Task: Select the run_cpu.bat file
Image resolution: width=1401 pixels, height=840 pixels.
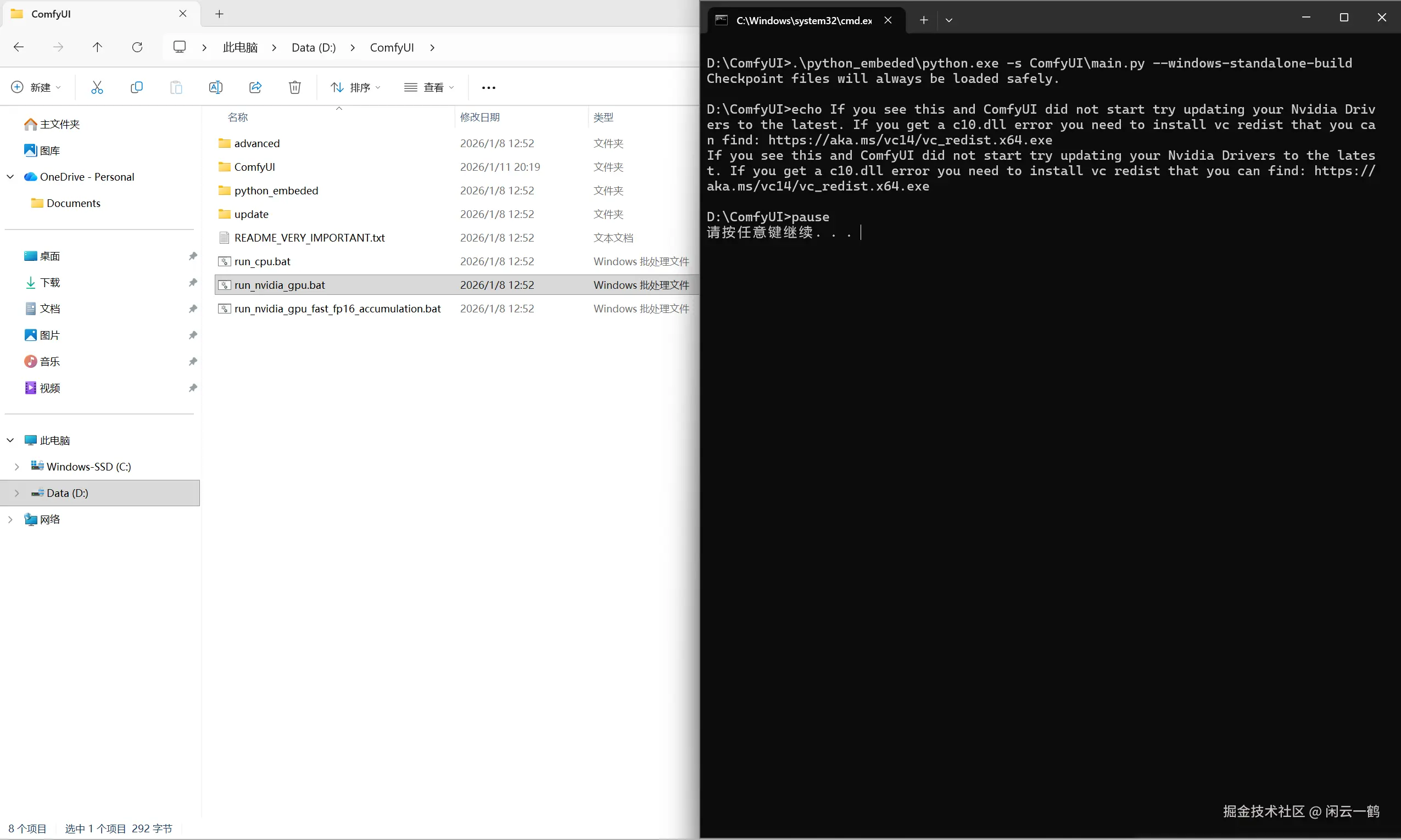Action: tap(262, 261)
